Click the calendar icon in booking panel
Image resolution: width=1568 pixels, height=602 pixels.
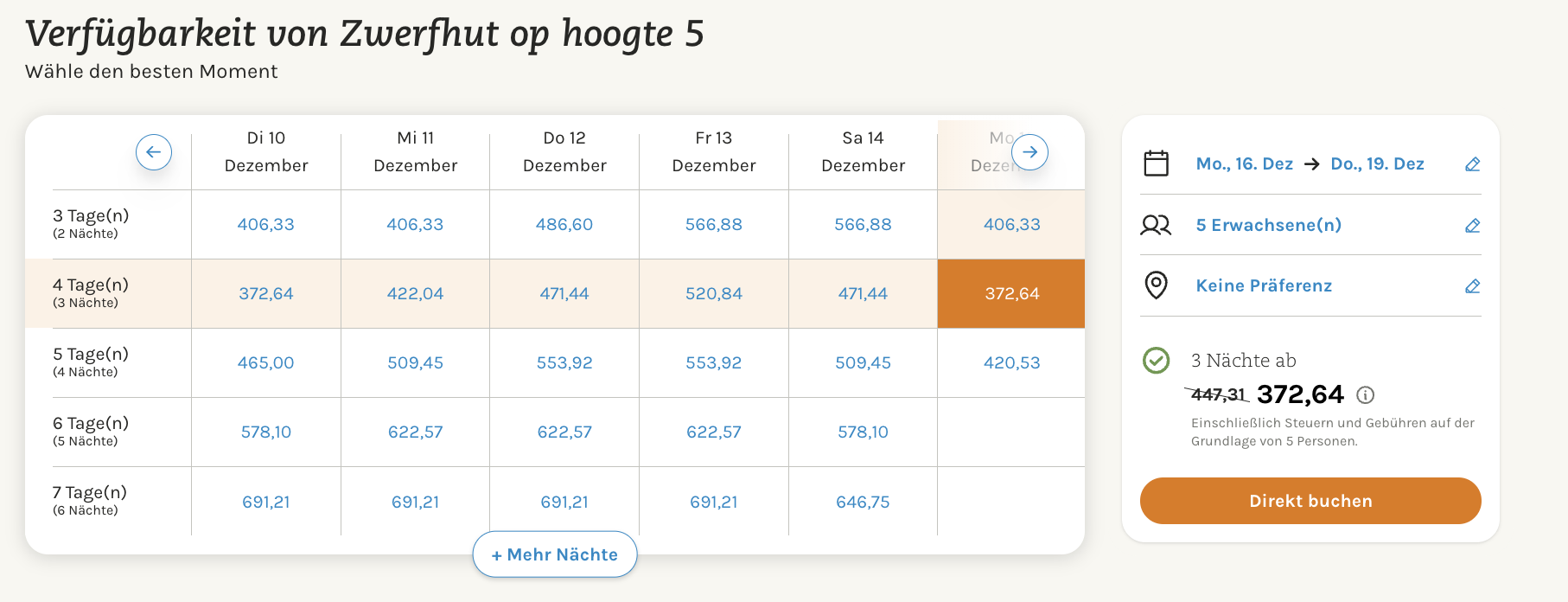pos(1156,163)
